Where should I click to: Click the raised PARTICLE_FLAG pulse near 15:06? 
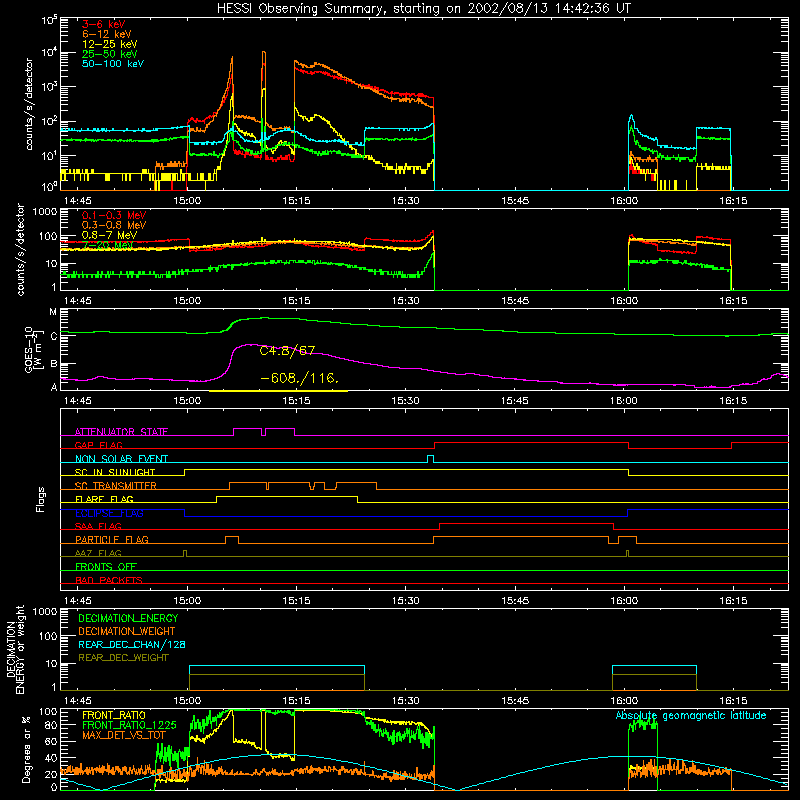click(x=232, y=537)
